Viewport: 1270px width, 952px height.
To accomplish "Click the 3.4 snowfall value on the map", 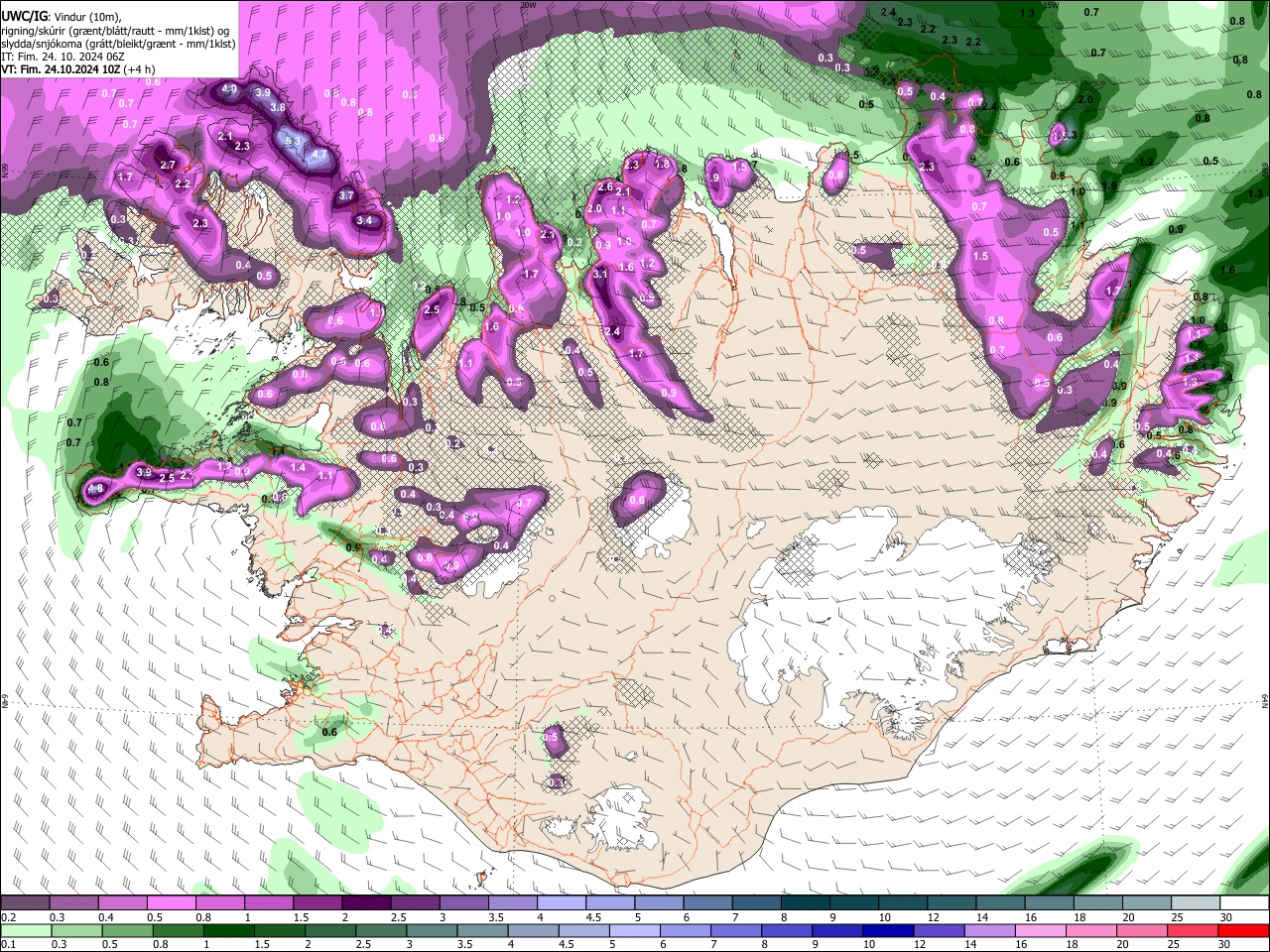I will (364, 220).
